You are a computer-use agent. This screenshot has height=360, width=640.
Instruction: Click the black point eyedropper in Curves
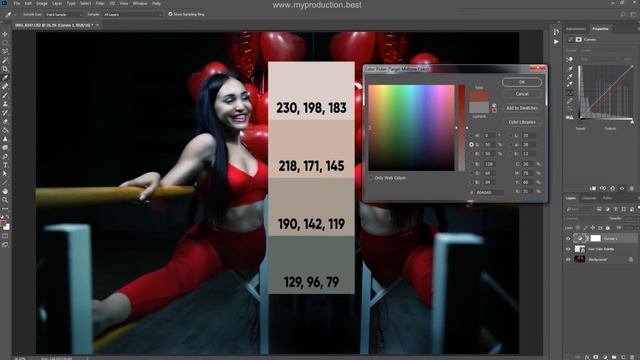tap(570, 69)
